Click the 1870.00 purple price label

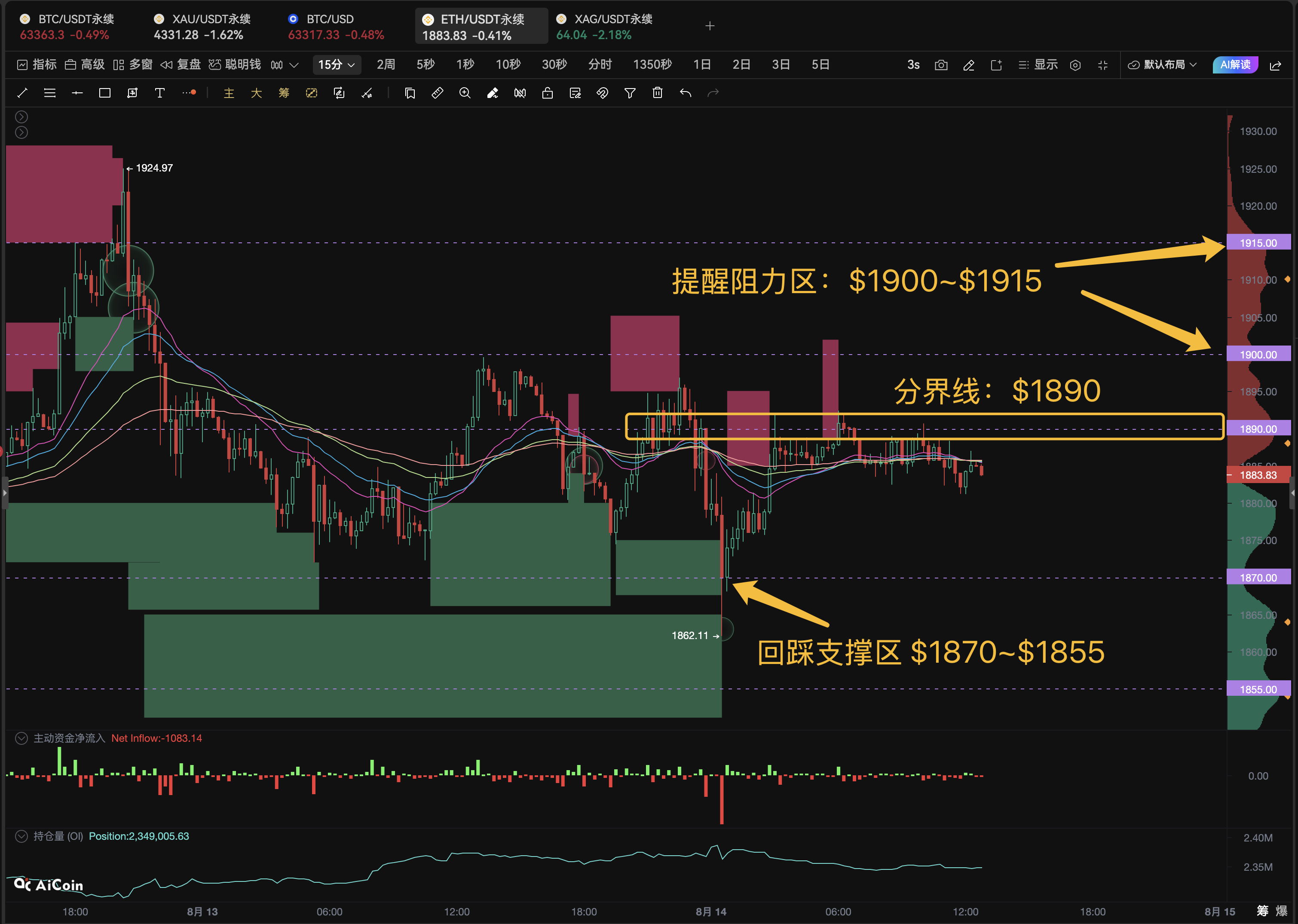point(1258,578)
